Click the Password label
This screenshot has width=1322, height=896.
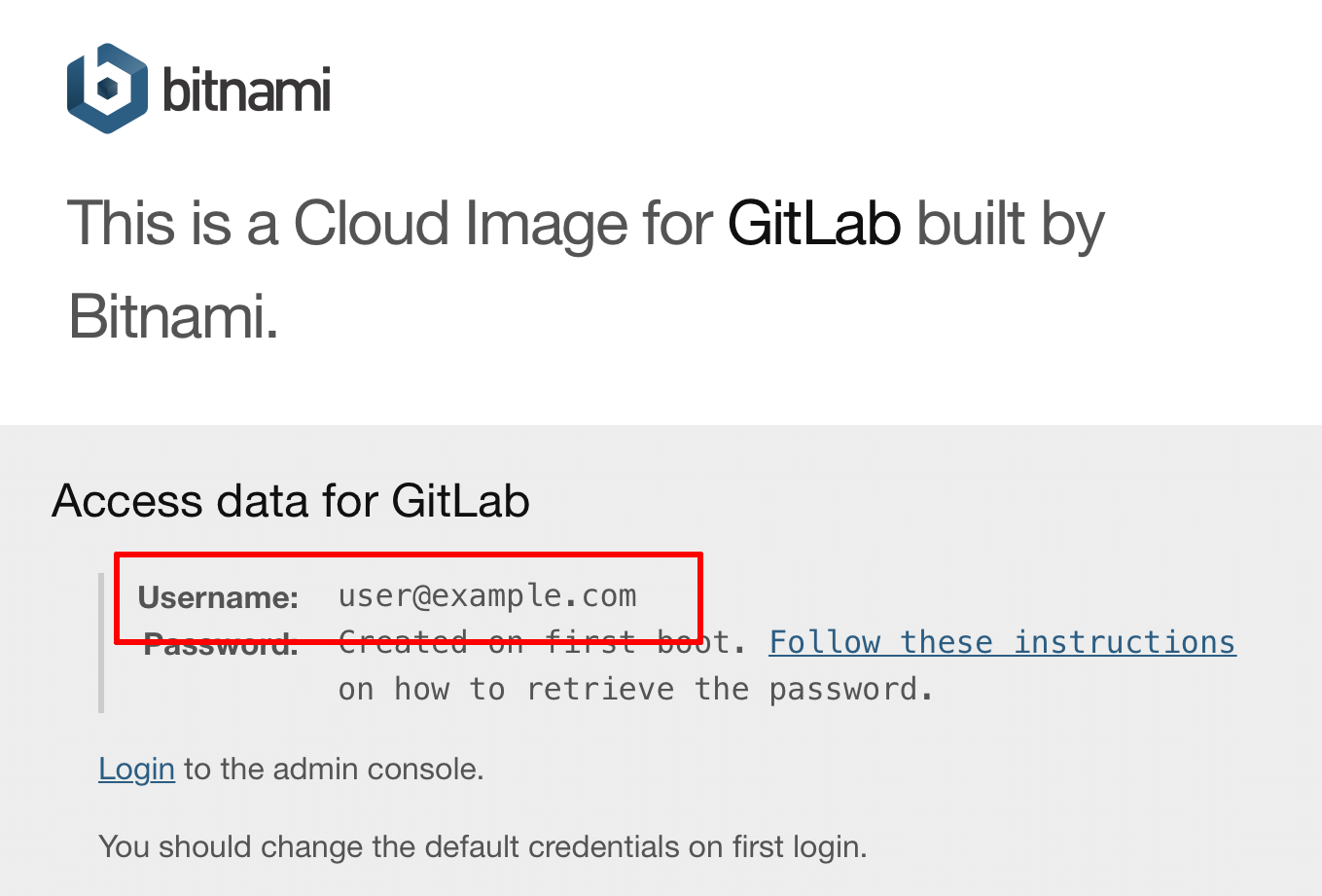point(221,644)
